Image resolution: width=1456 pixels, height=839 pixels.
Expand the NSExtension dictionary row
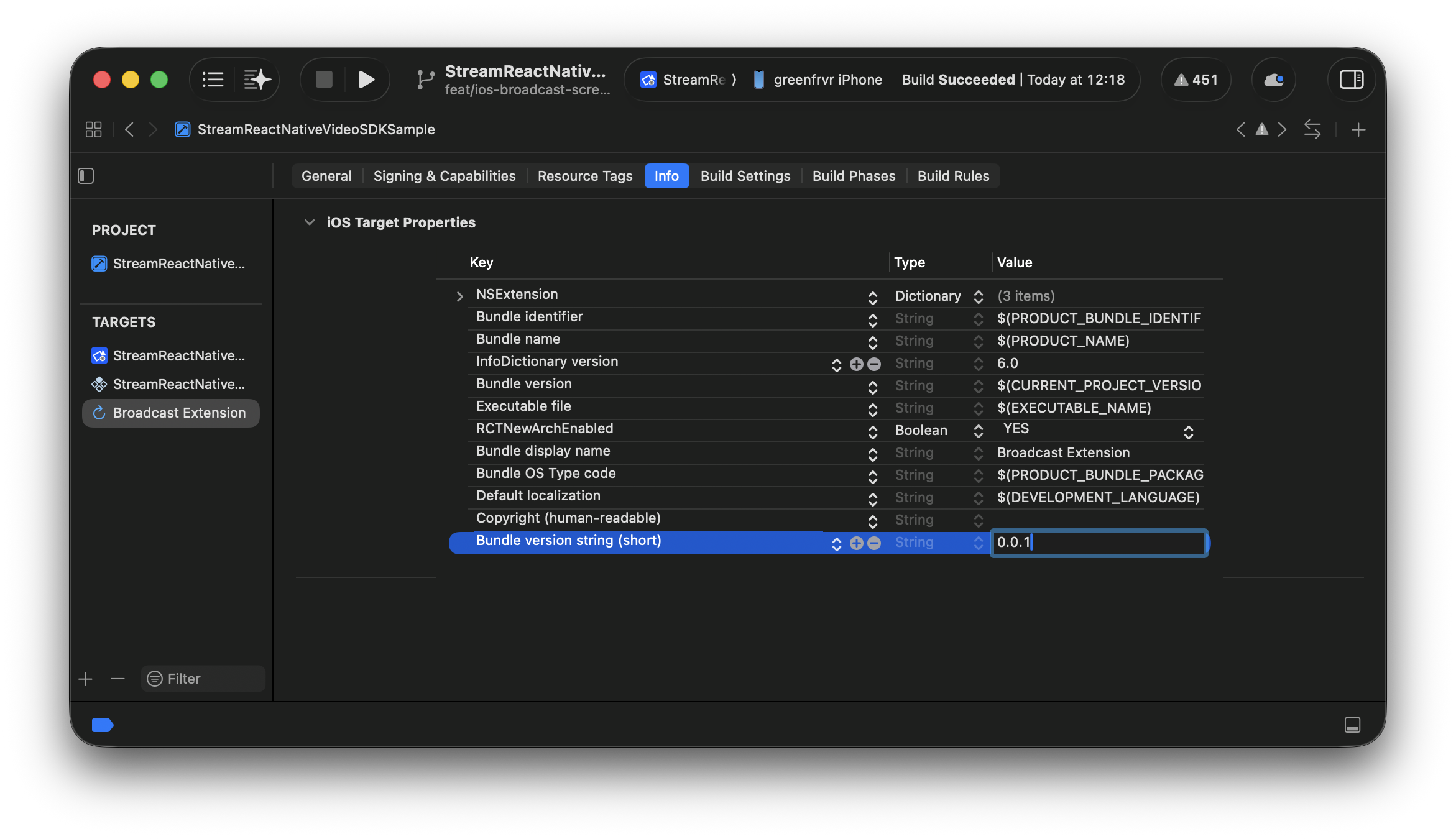pyautogui.click(x=459, y=296)
